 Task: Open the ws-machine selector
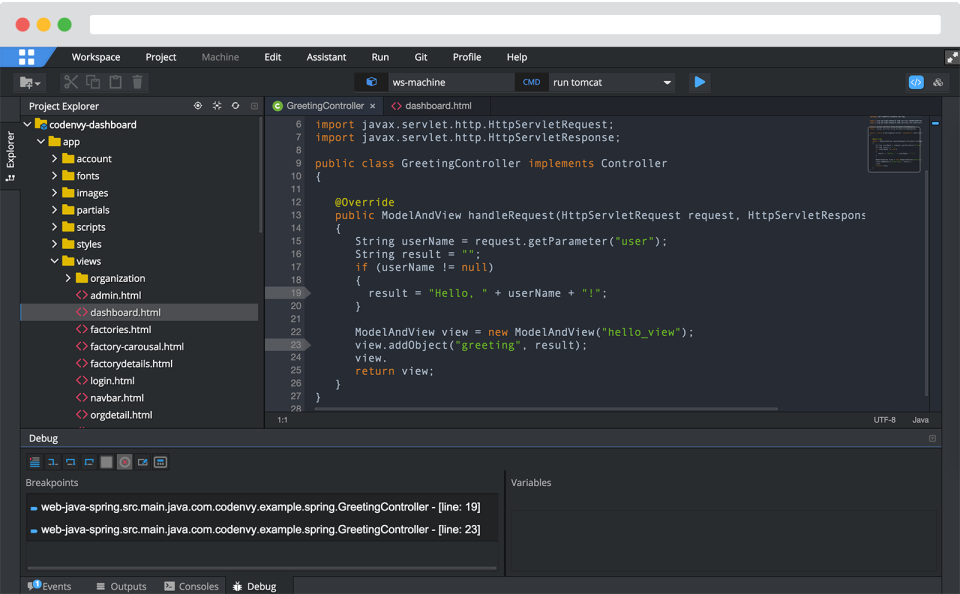pos(451,82)
